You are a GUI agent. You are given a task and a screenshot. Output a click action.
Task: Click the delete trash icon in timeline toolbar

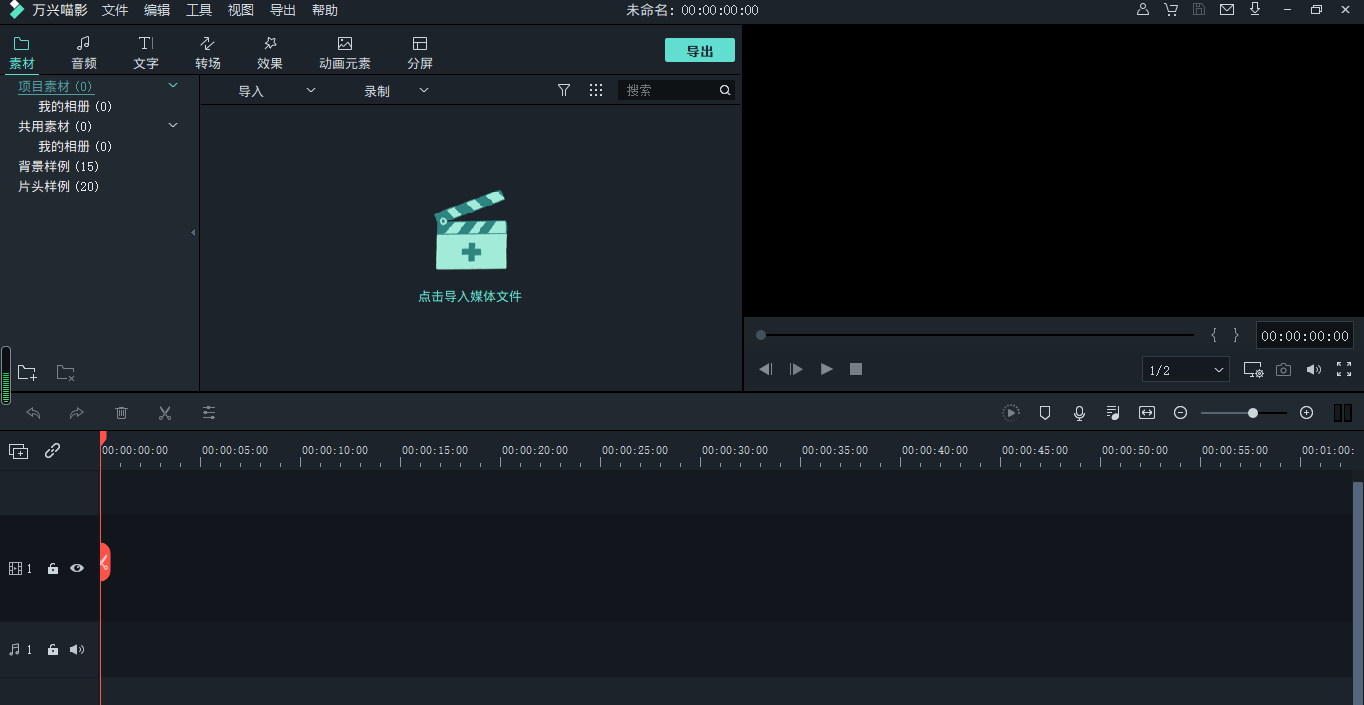pos(121,413)
